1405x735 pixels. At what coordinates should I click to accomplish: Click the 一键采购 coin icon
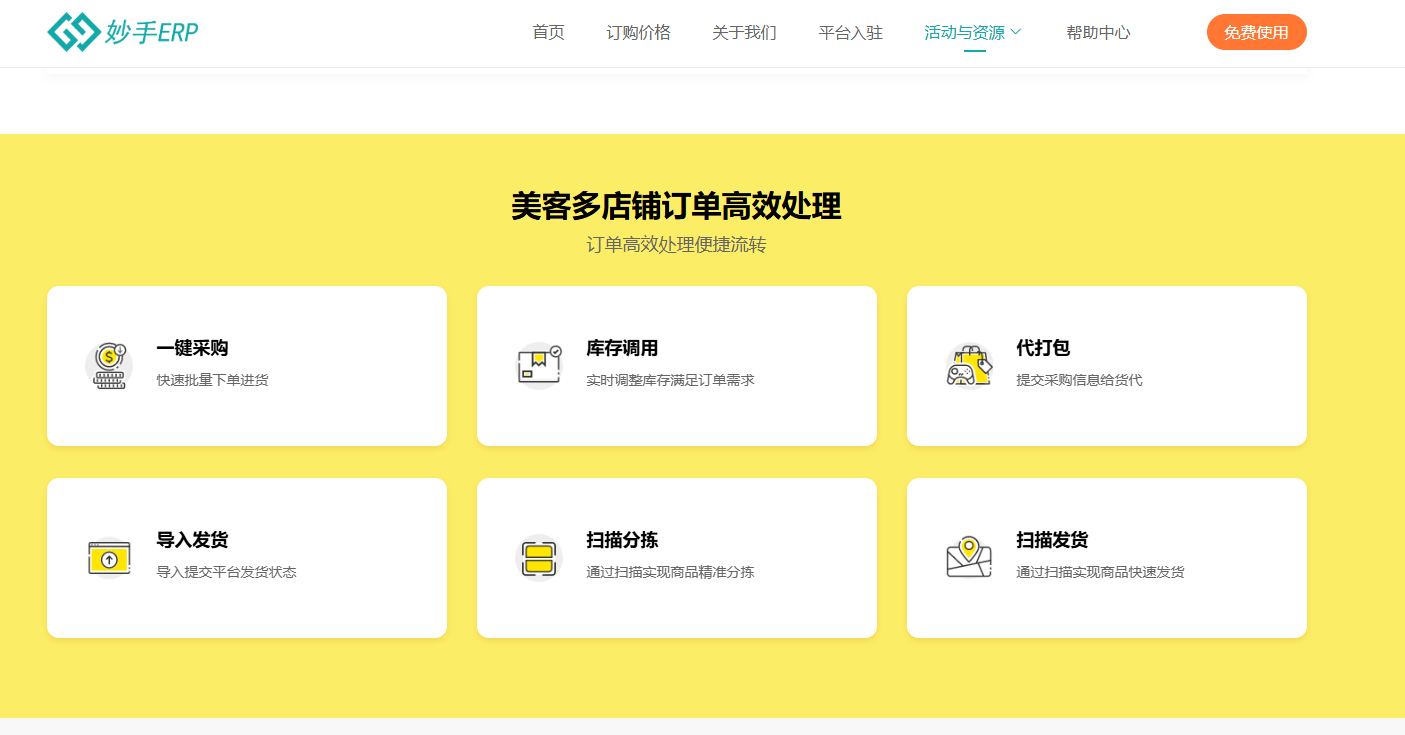click(109, 365)
